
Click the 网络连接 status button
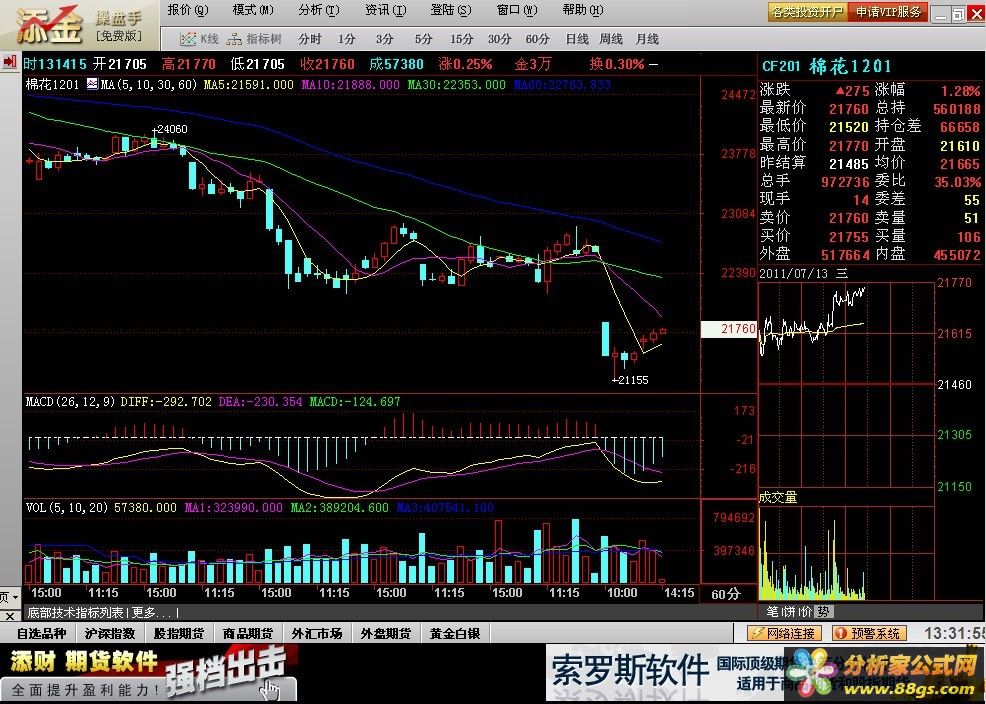pyautogui.click(x=784, y=634)
